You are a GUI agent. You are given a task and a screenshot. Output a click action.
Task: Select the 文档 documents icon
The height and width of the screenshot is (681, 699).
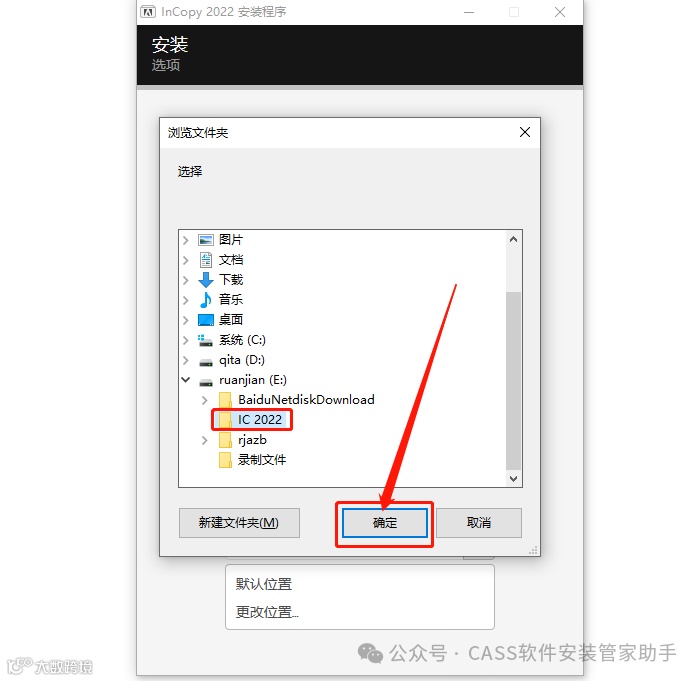206,260
